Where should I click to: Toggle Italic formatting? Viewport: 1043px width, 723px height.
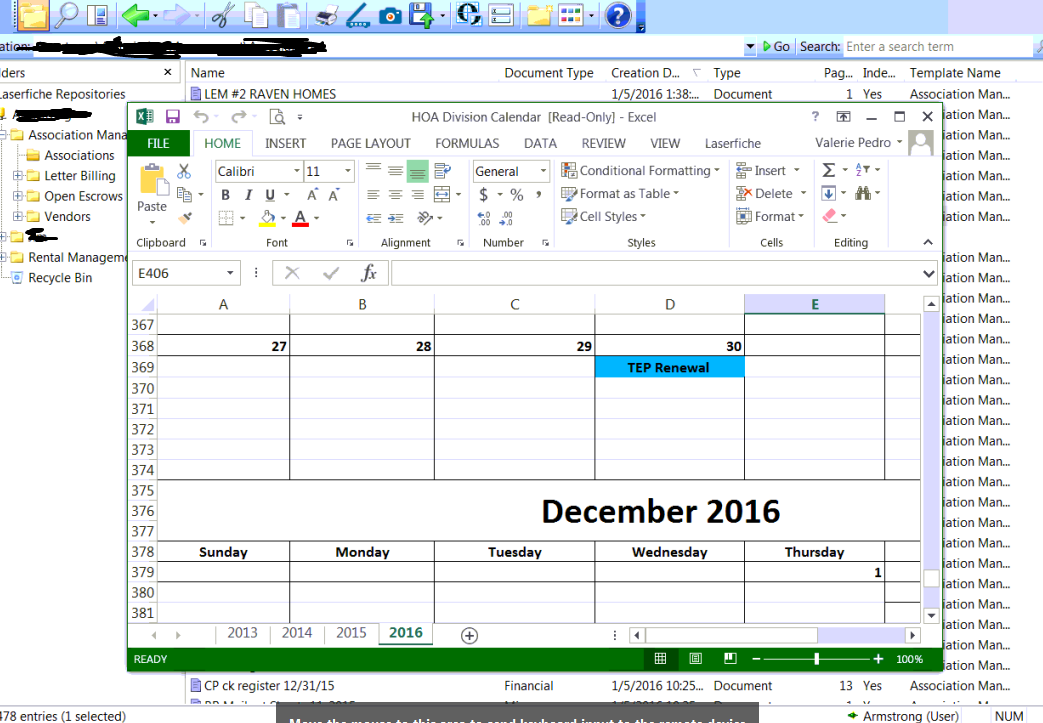248,195
